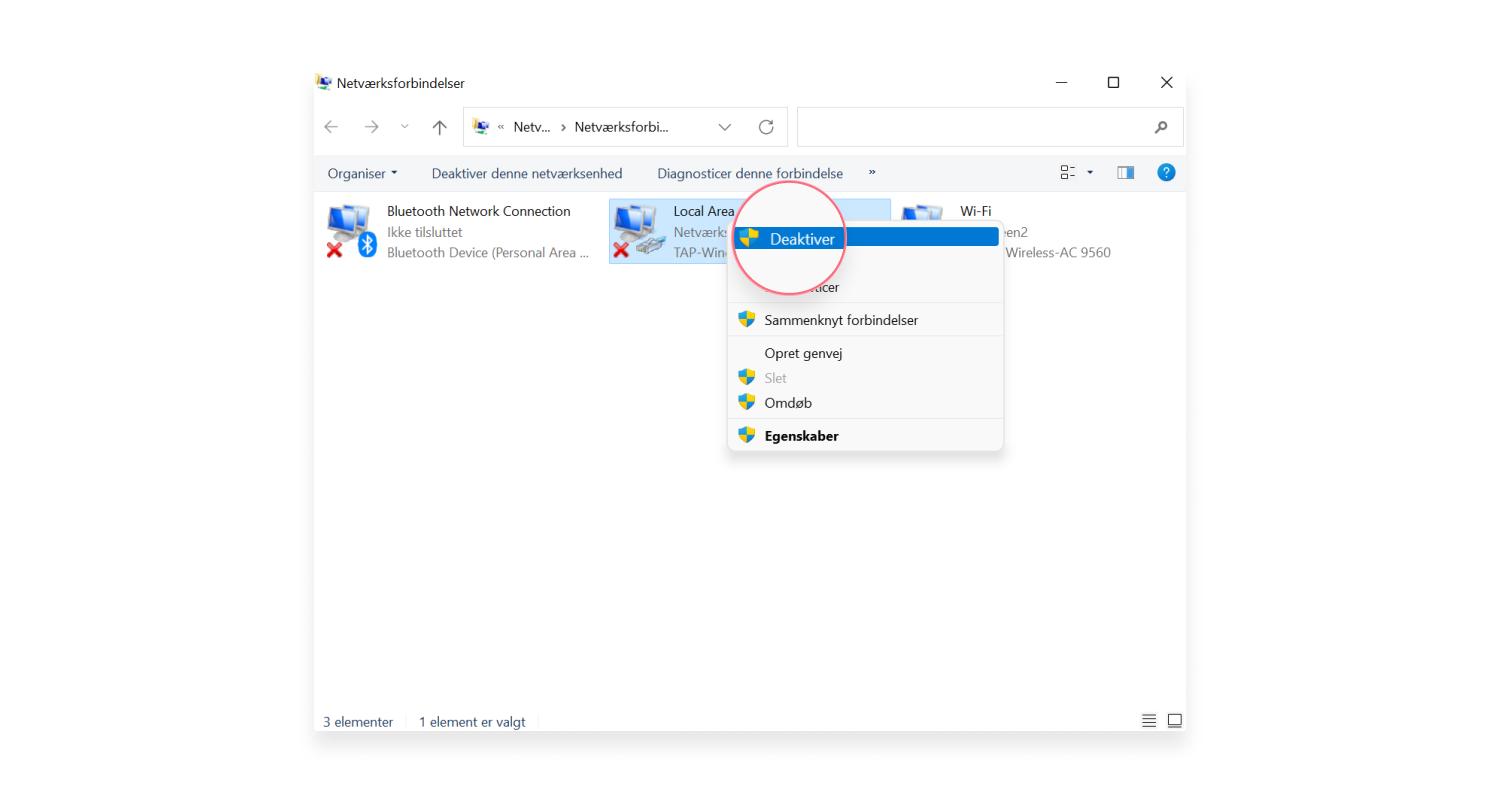Click the address bar location icon

pos(480,127)
